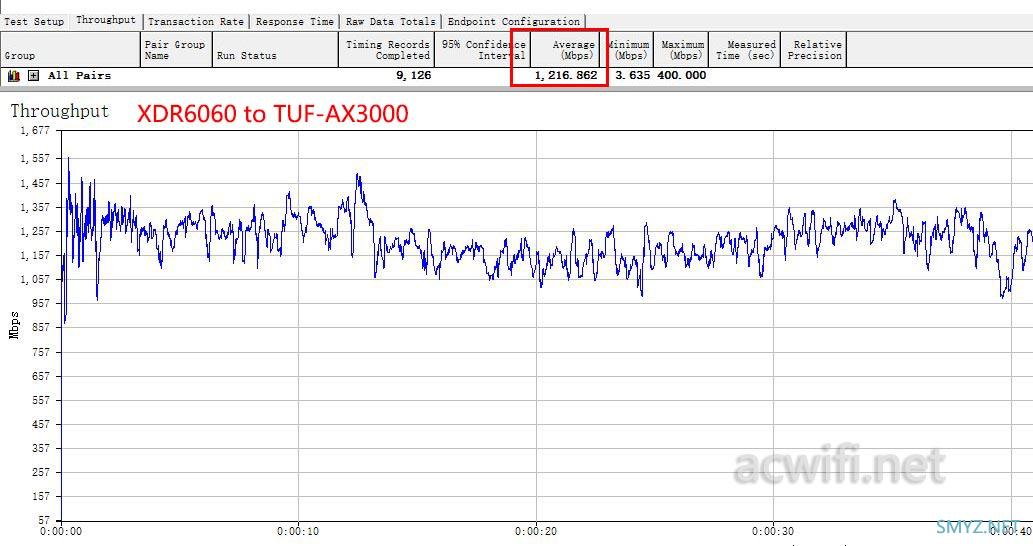The width and height of the screenshot is (1033, 546).
Task: Switch to the Transaction Rate tab
Action: pyautogui.click(x=196, y=22)
